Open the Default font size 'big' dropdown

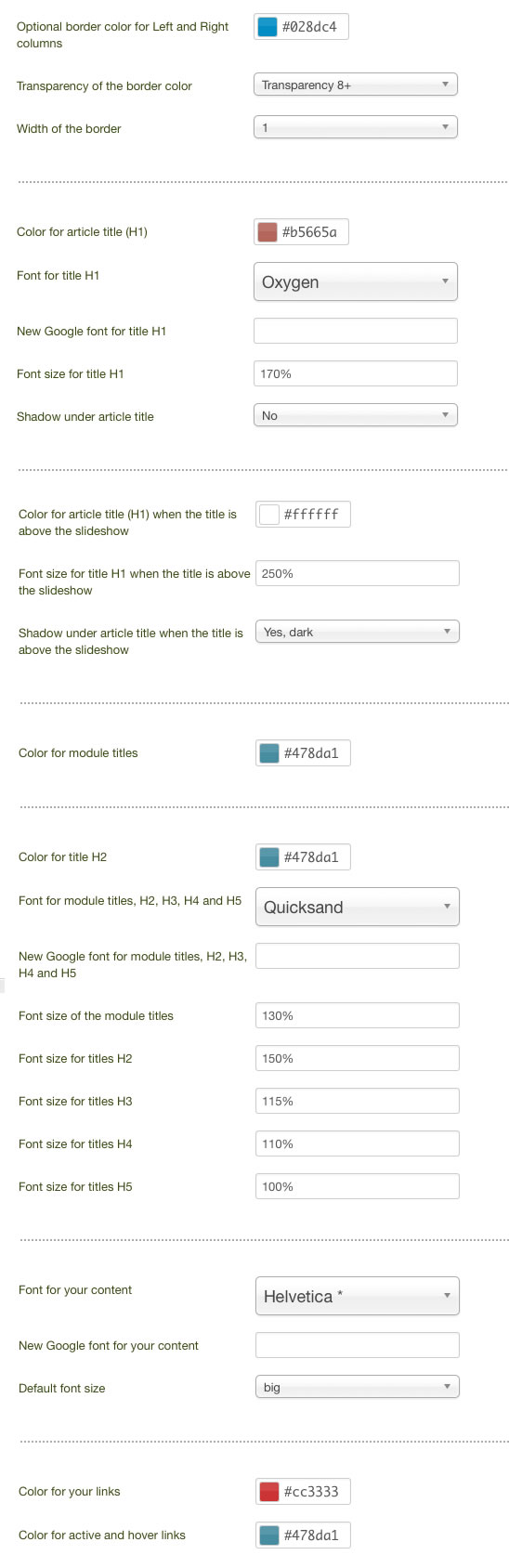[358, 1387]
